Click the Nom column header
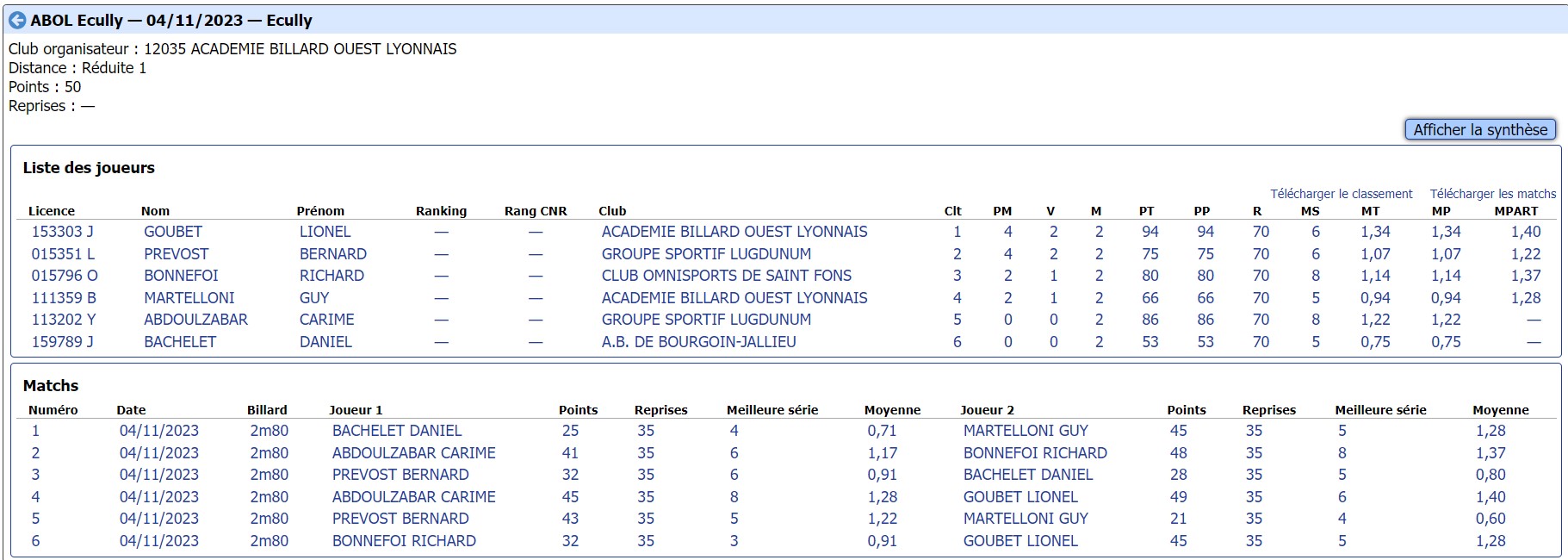The width and height of the screenshot is (1568, 560). point(155,211)
